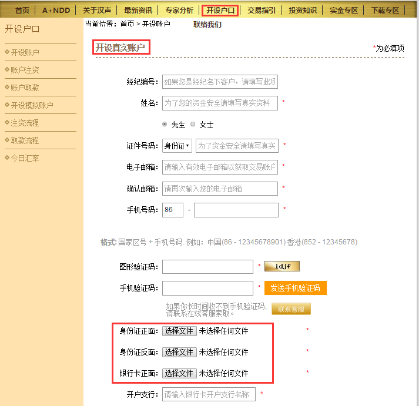Go to 专家分析 in the navigation bar

point(179,10)
